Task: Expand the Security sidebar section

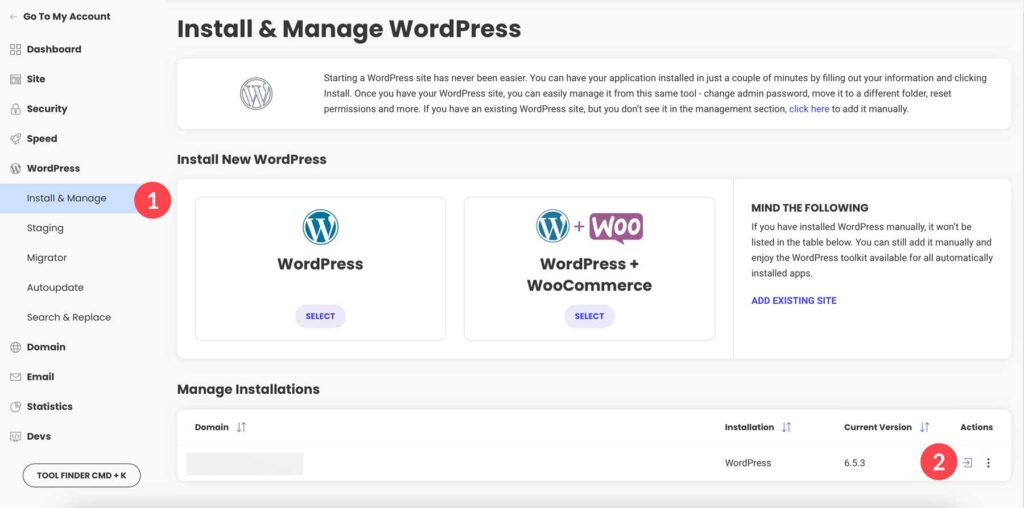Action: pos(47,109)
